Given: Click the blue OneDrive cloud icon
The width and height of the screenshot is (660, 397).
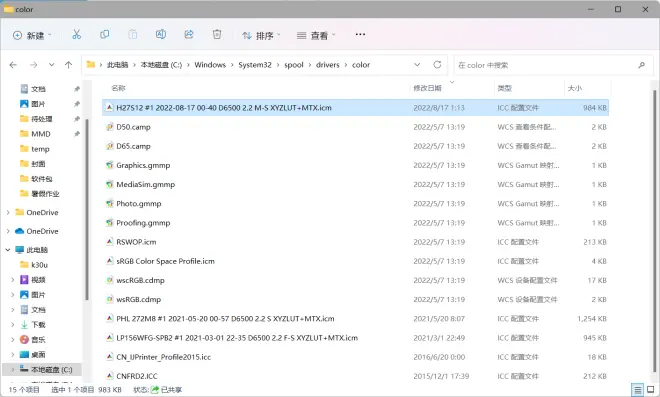Looking at the screenshot, I should click(x=19, y=231).
